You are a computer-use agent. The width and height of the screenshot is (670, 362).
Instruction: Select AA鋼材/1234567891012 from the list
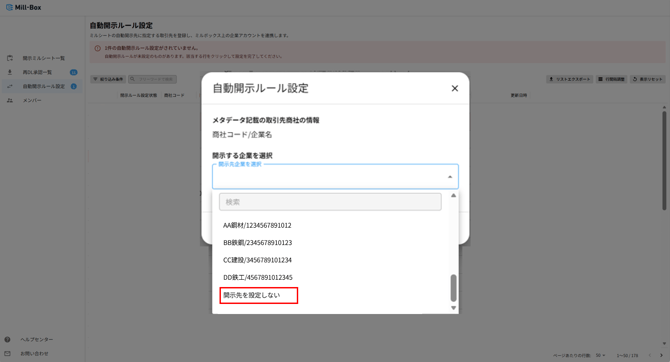click(x=257, y=225)
